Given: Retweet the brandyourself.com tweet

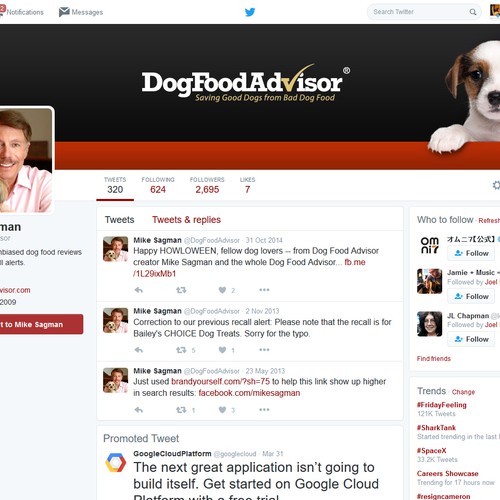Looking at the screenshot, I should pos(181,410).
